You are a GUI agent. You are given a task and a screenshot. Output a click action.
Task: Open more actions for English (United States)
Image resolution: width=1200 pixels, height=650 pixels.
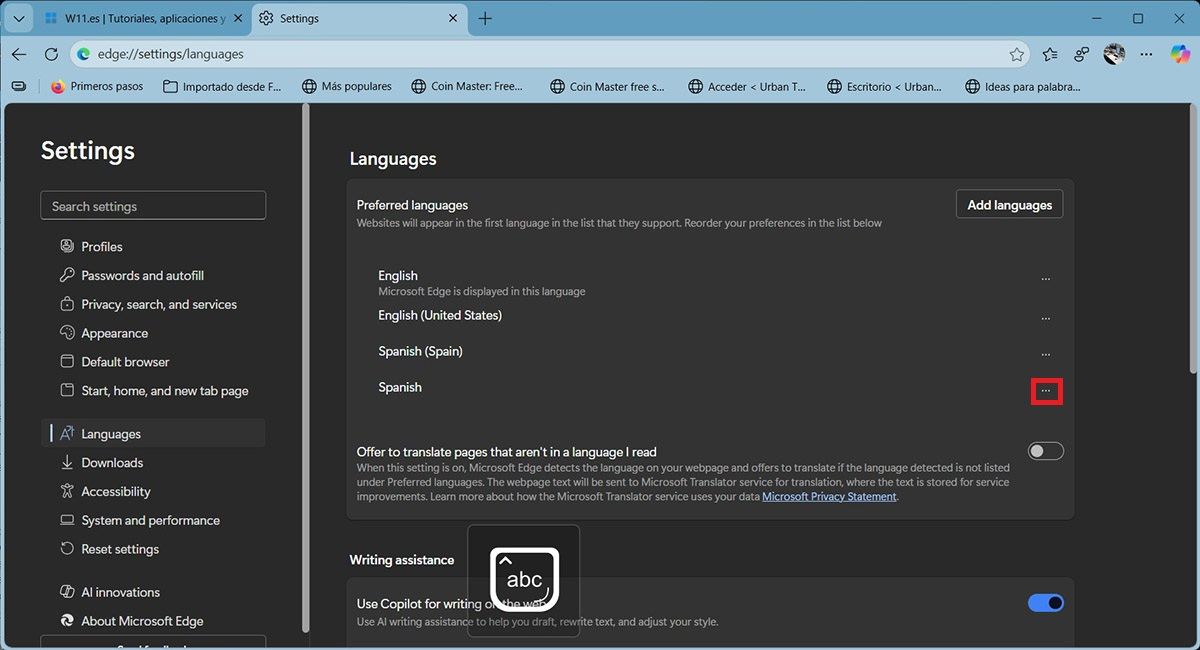(x=1046, y=319)
